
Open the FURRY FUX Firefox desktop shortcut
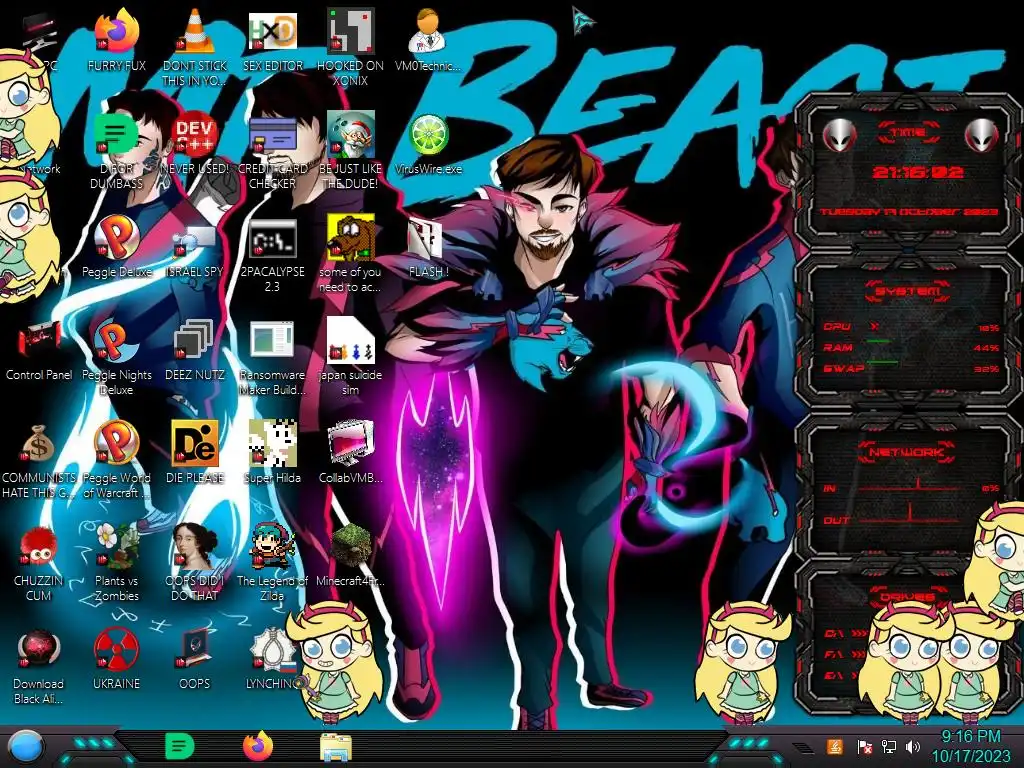pyautogui.click(x=117, y=31)
